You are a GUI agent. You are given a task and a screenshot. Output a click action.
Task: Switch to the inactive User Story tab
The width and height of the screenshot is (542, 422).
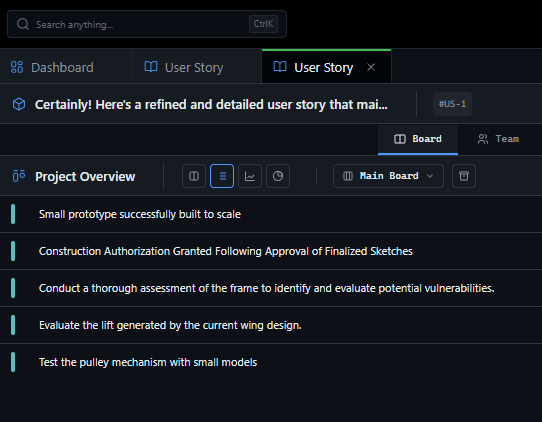[197, 67]
